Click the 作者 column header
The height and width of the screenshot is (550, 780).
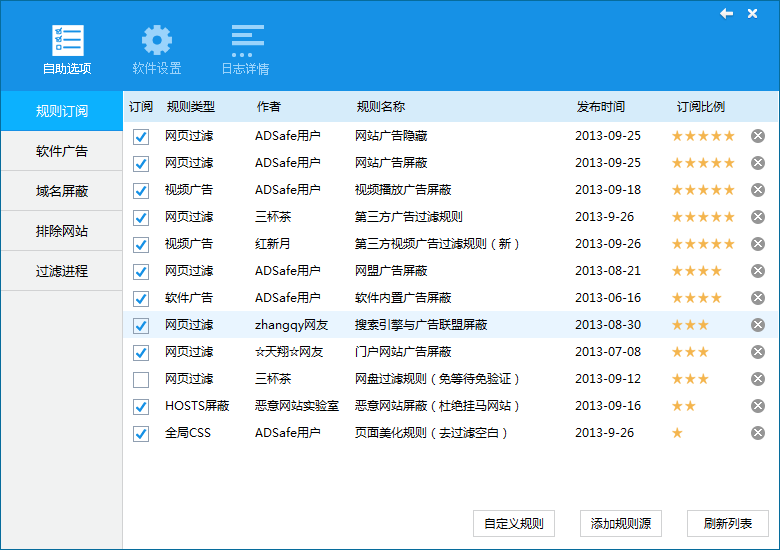pyautogui.click(x=269, y=106)
